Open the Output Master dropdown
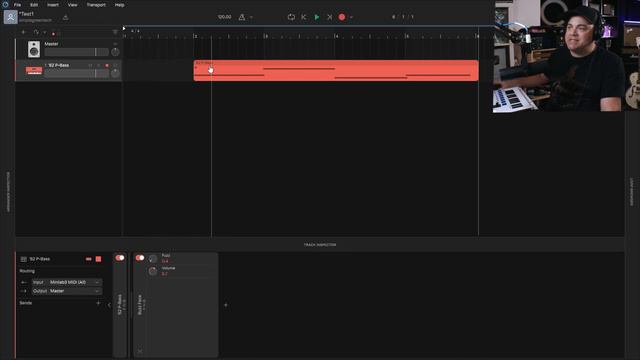The width and height of the screenshot is (640, 360). (x=67, y=291)
